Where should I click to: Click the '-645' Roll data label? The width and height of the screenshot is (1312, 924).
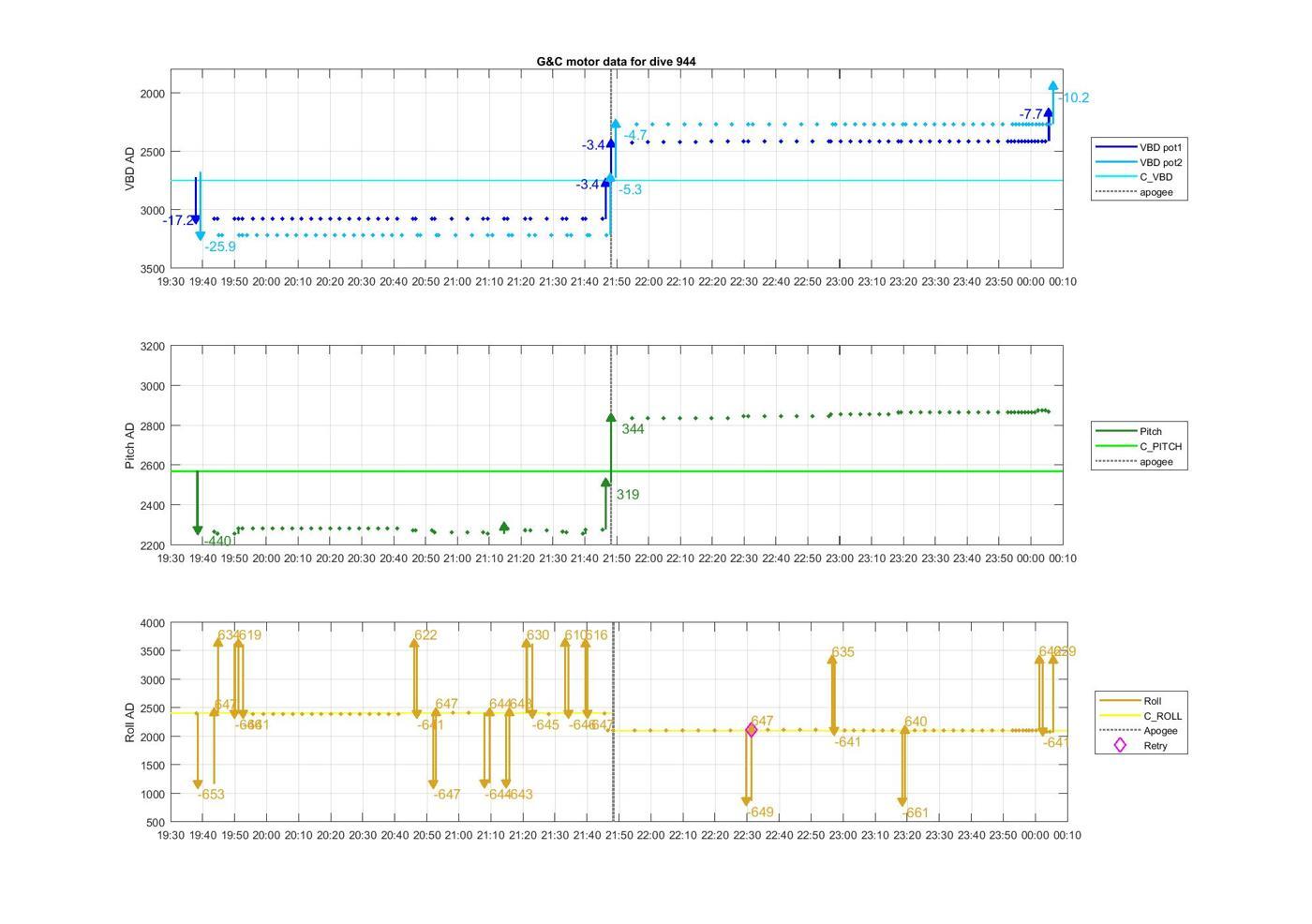(545, 725)
